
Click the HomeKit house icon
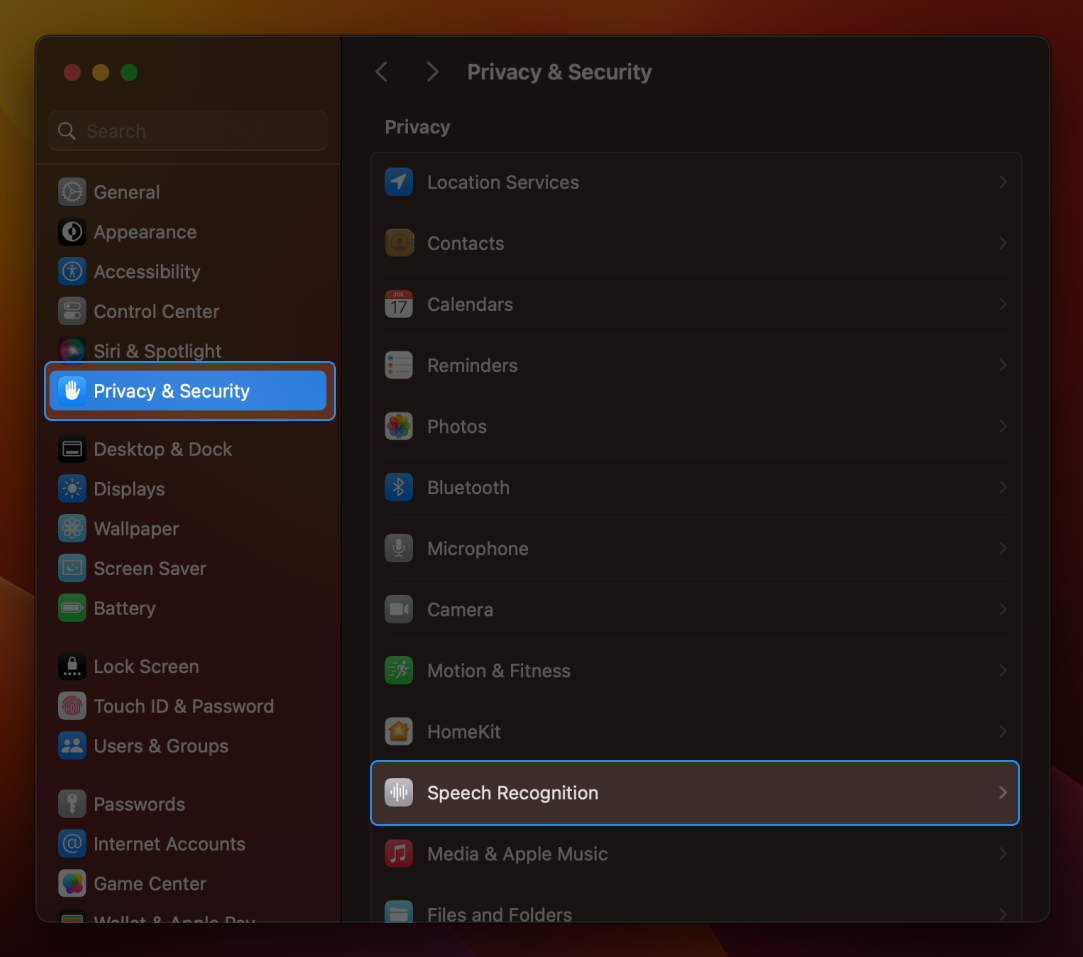coord(399,732)
